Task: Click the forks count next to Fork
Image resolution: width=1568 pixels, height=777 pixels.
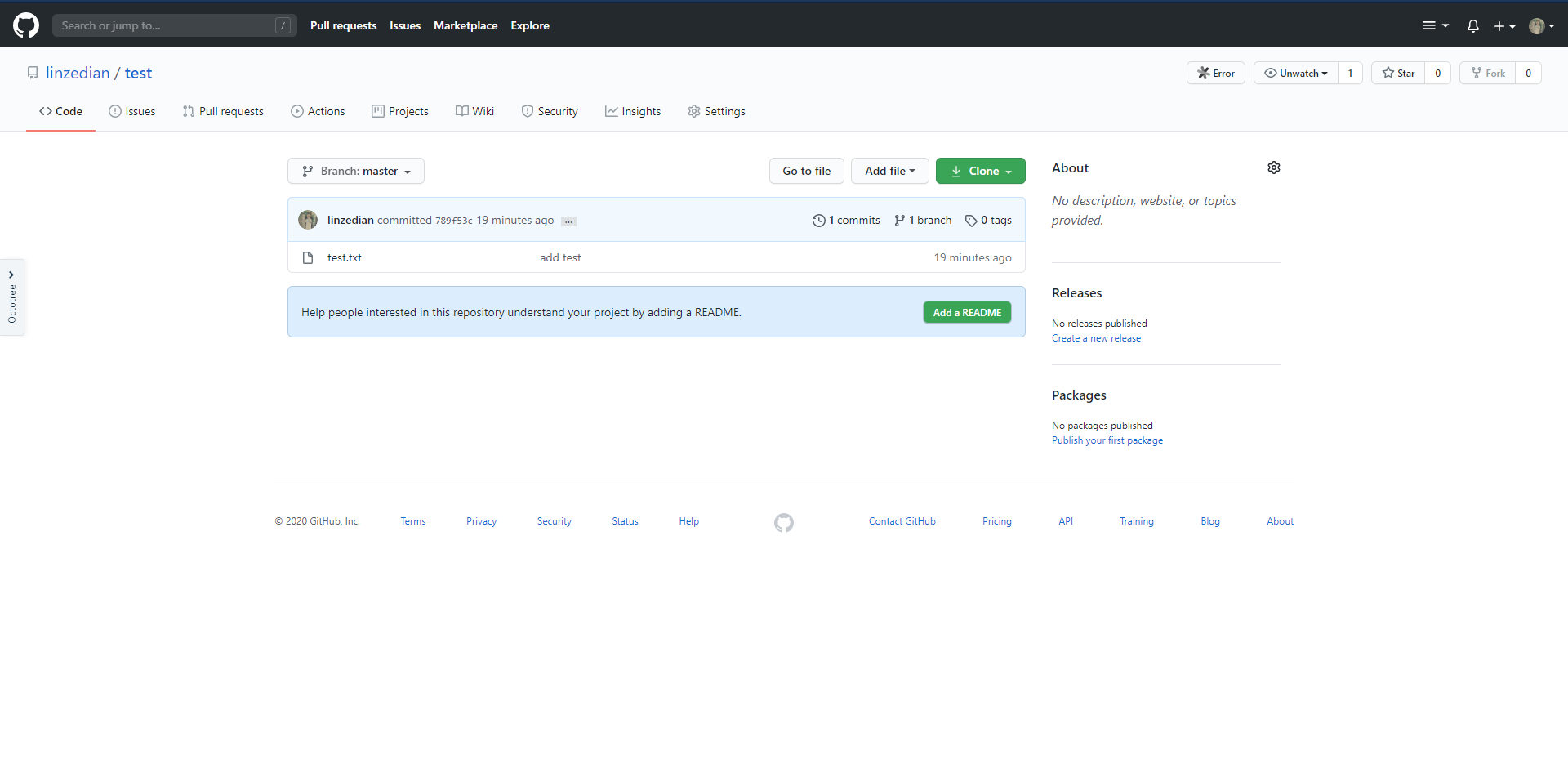Action: coord(1529,73)
